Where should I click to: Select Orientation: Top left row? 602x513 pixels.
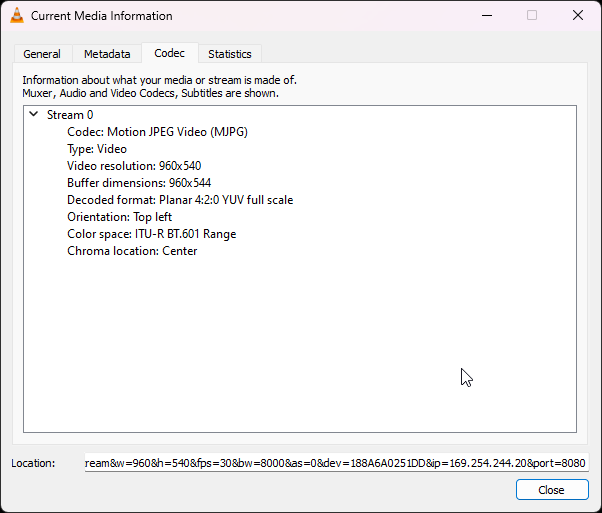[119, 217]
